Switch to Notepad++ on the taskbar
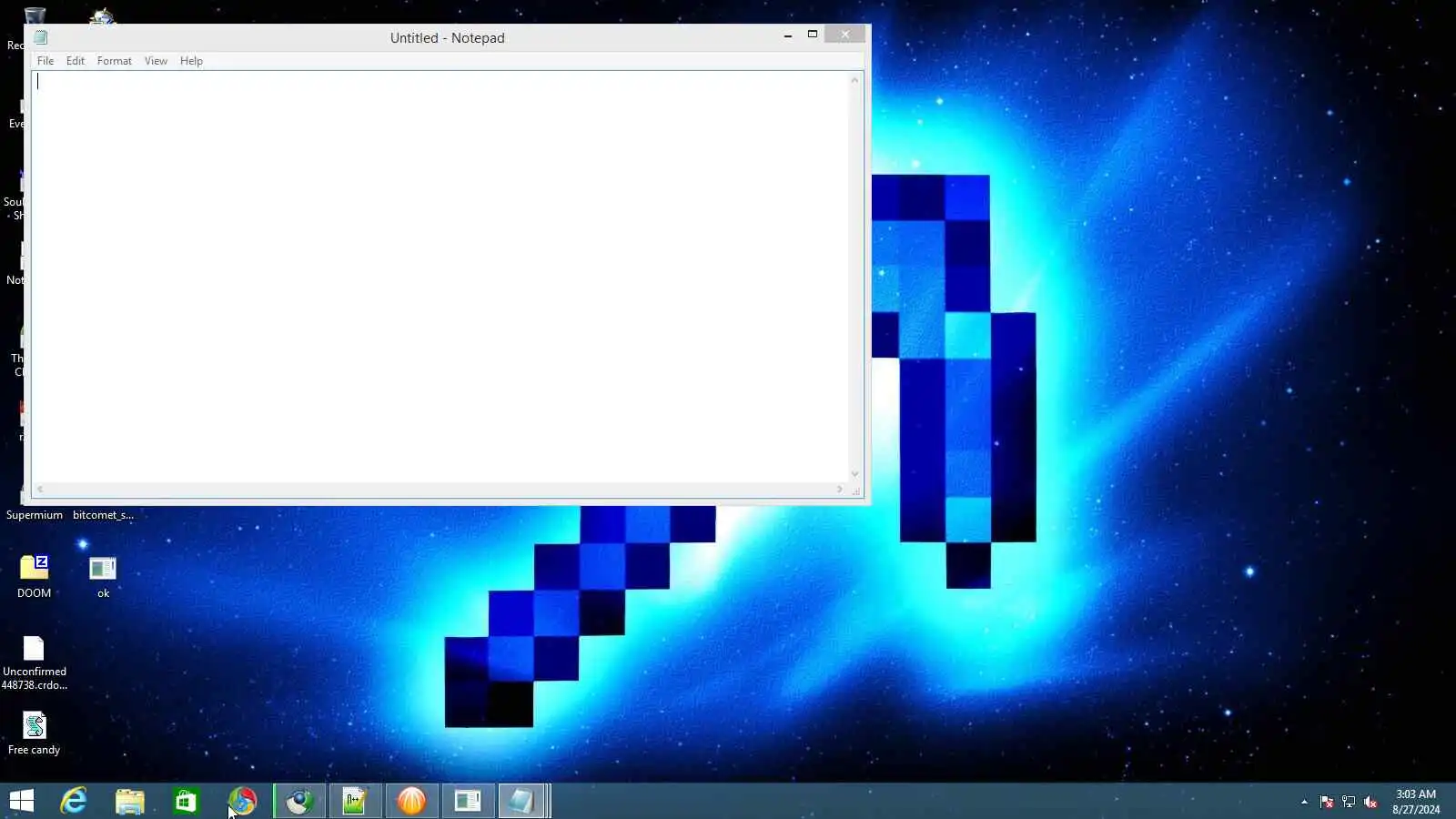Screen dimensions: 1456x819 [x=355, y=801]
